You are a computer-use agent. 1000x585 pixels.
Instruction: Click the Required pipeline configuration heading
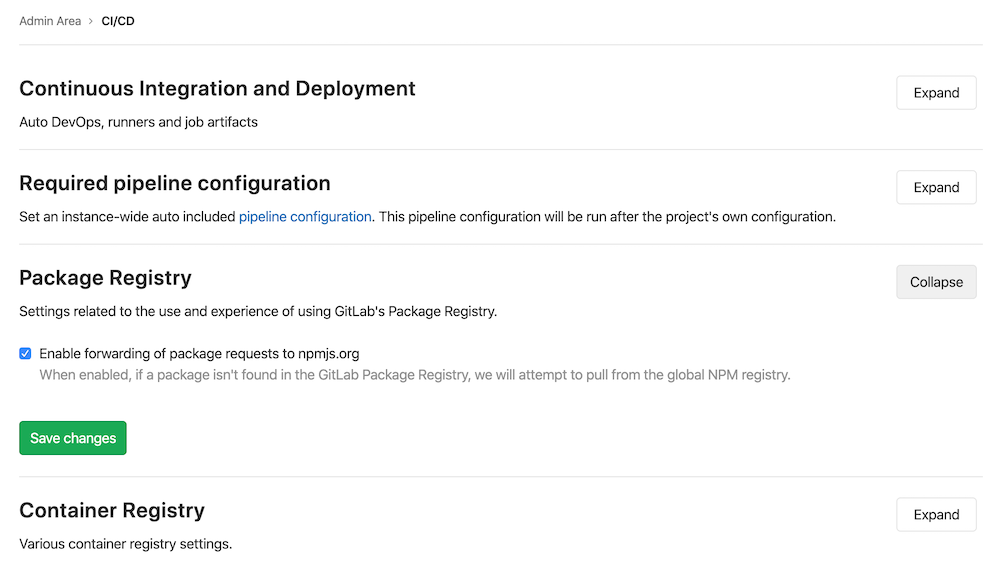tap(175, 183)
